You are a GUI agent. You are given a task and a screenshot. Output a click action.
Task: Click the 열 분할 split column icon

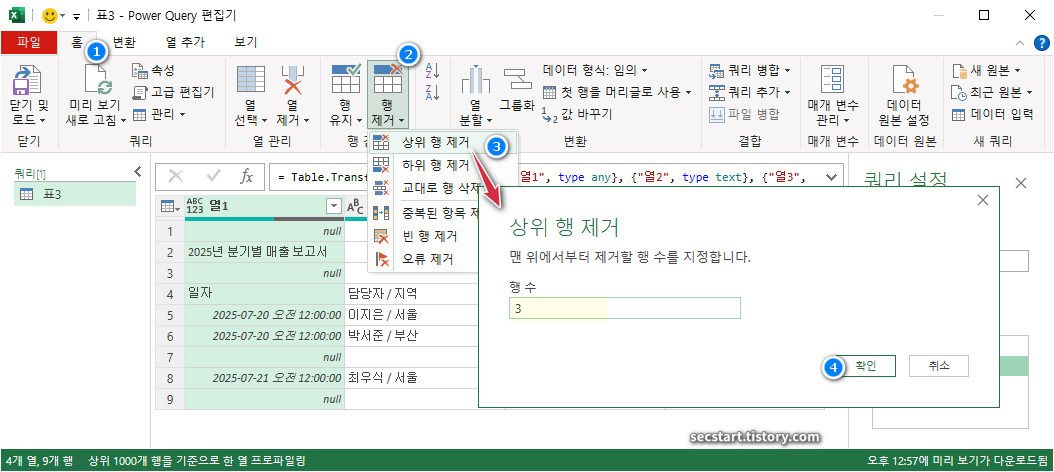pyautogui.click(x=475, y=79)
